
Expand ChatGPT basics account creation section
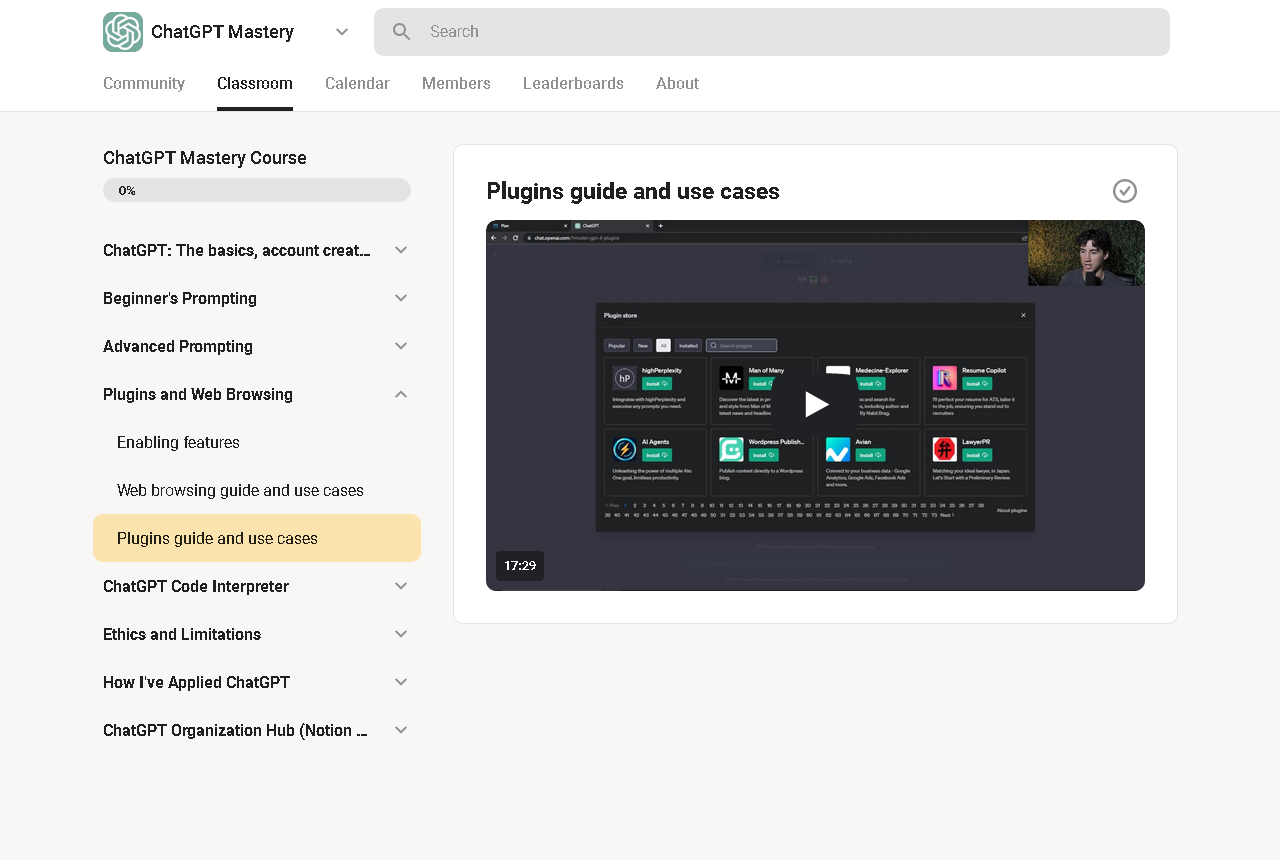pos(401,250)
